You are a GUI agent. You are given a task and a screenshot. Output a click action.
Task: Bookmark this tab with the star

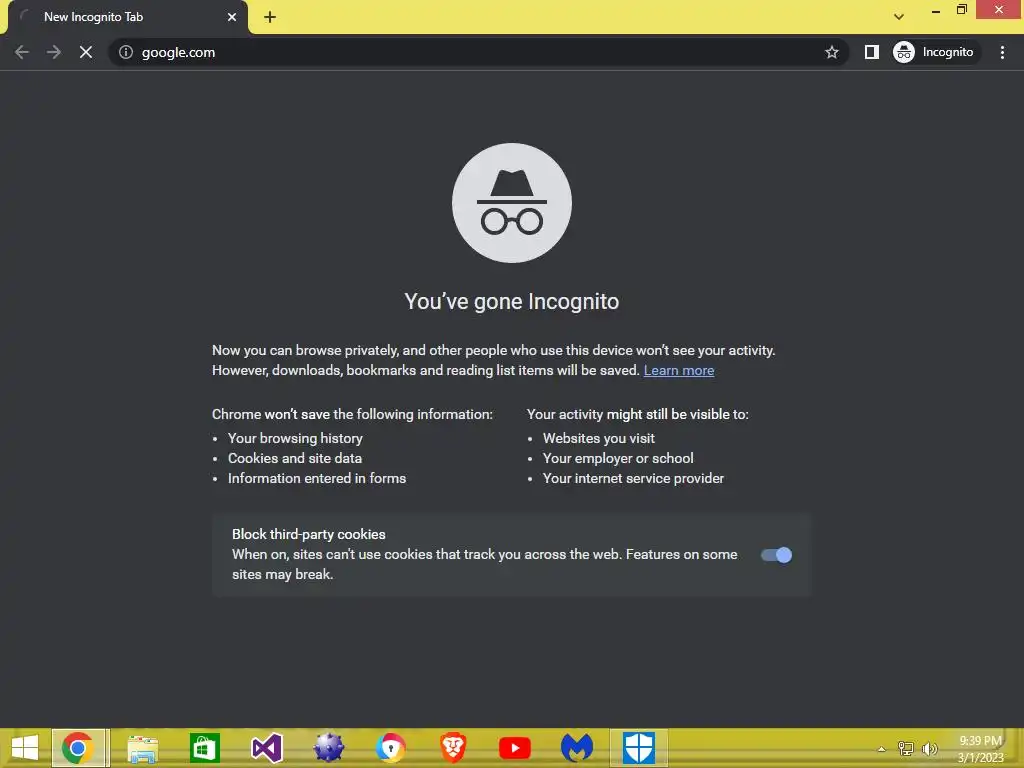click(831, 52)
